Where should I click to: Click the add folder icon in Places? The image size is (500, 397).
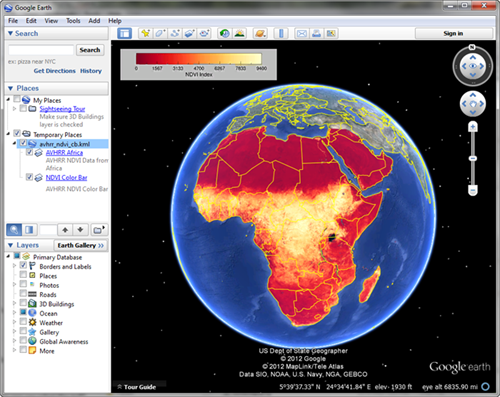(99, 230)
